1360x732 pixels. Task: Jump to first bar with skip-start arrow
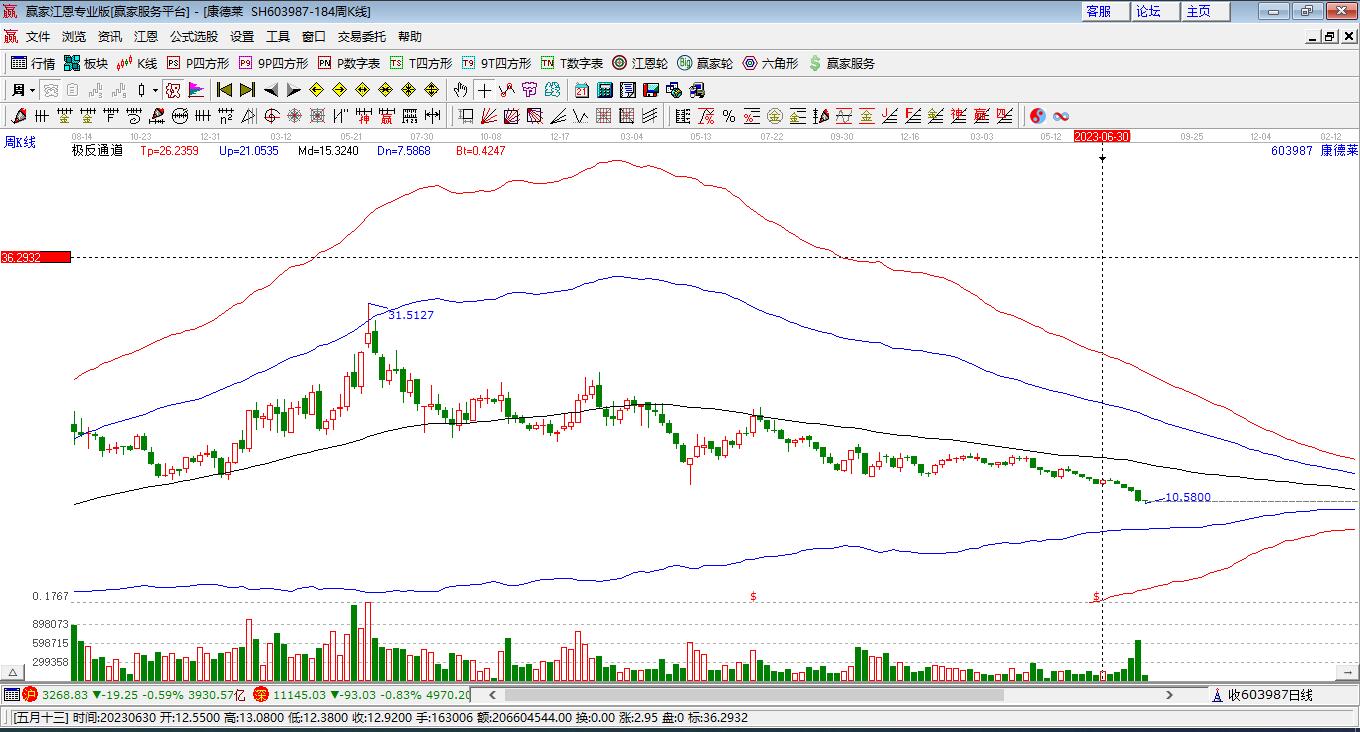(224, 90)
